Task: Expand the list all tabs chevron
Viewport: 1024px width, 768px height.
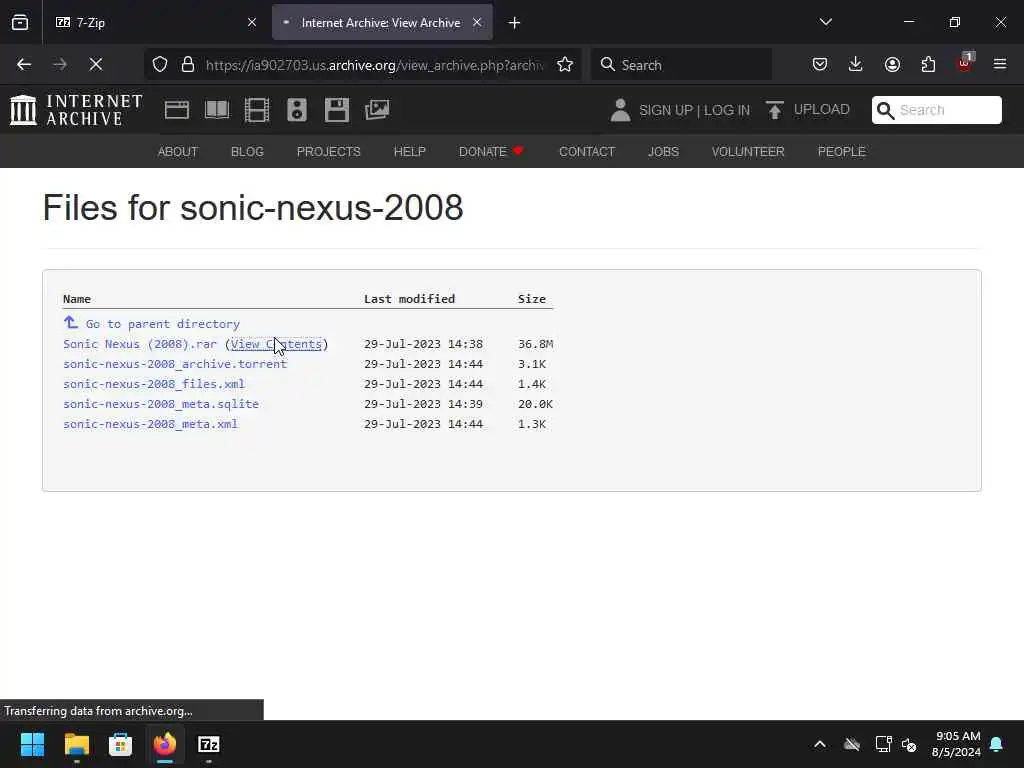Action: (825, 22)
